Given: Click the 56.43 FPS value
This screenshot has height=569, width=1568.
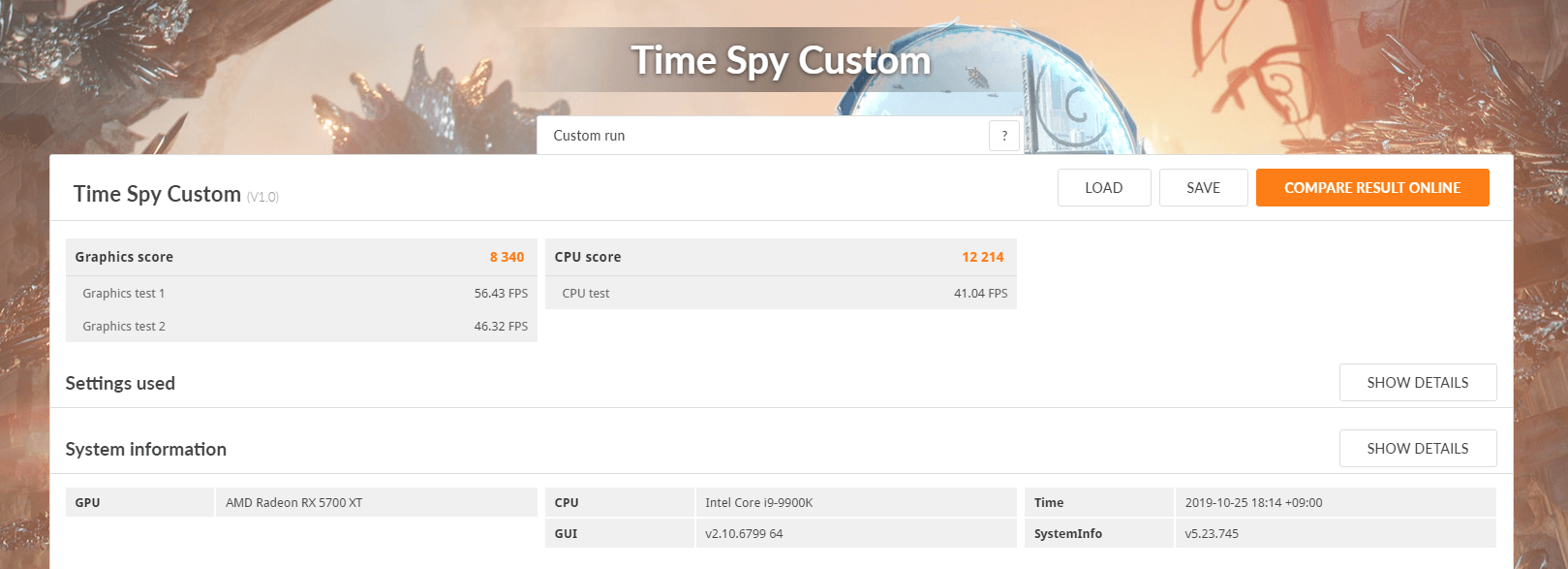Looking at the screenshot, I should [501, 294].
